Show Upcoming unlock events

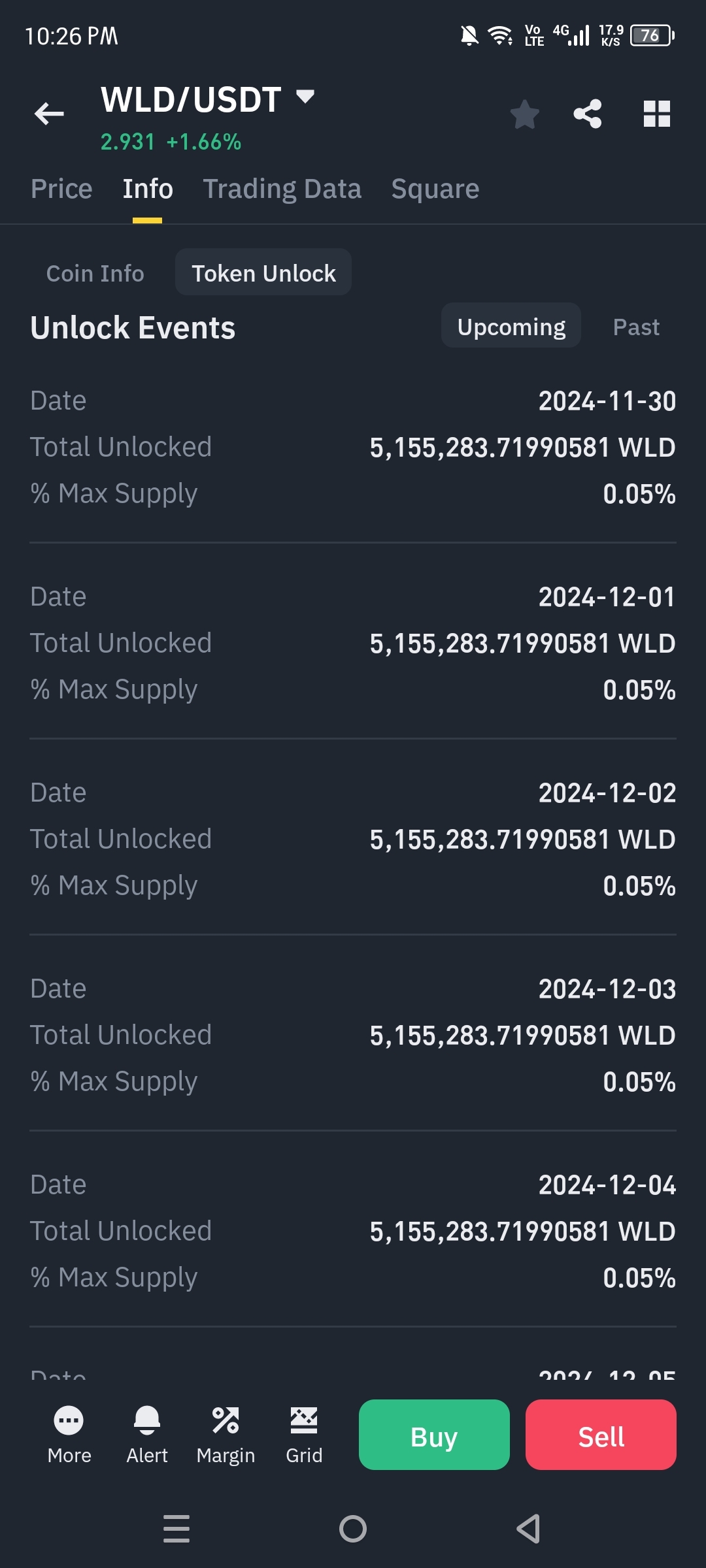pos(511,325)
